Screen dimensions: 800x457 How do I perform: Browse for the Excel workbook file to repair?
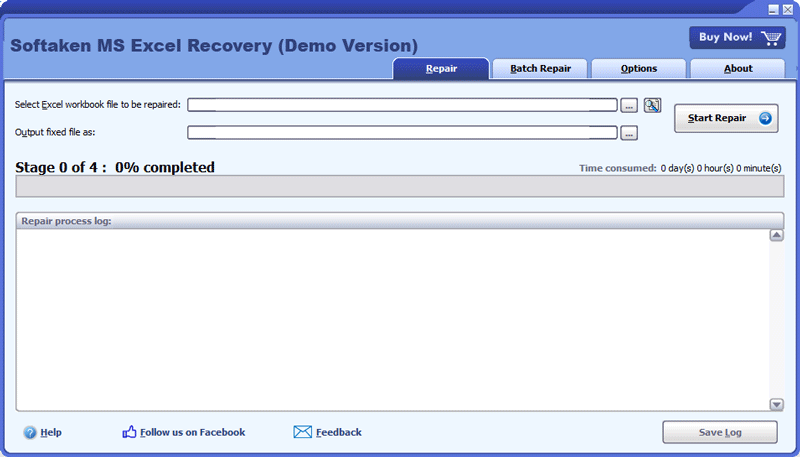click(x=629, y=106)
